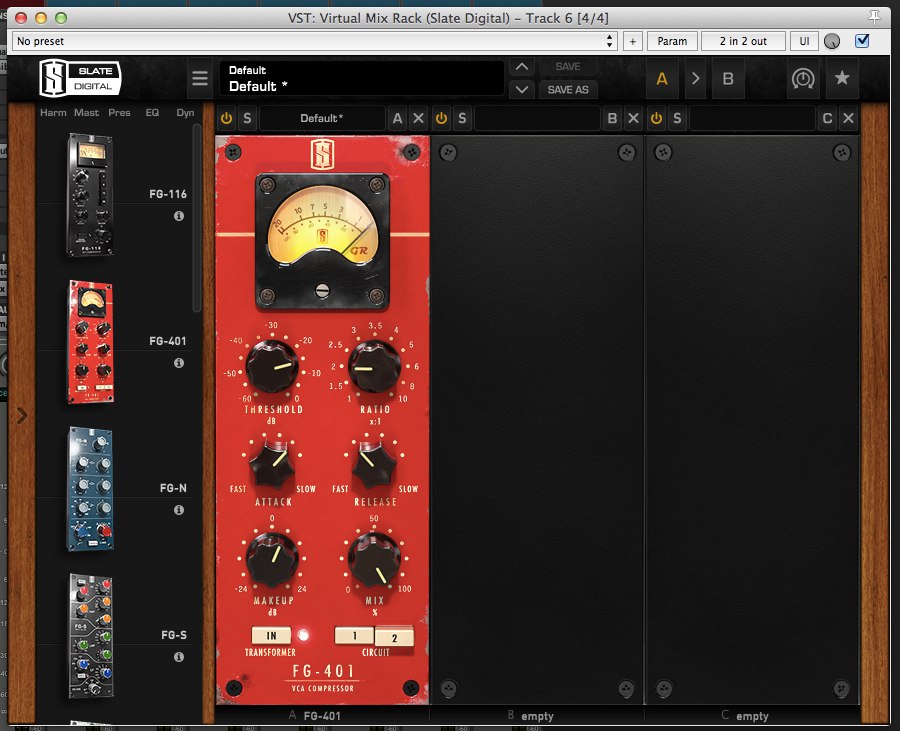Click the pin icon in window title bar
The image size is (900, 731).
click(x=874, y=18)
